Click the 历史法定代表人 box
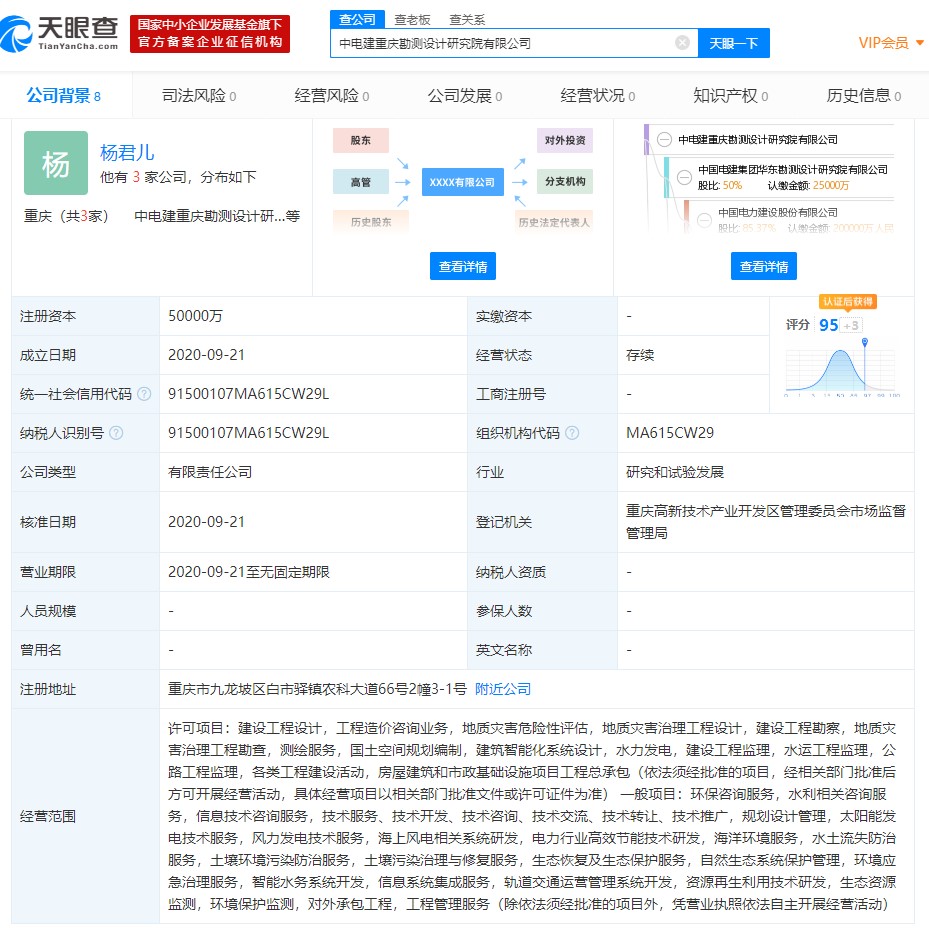Image resolution: width=929 pixels, height=945 pixels. click(x=554, y=222)
